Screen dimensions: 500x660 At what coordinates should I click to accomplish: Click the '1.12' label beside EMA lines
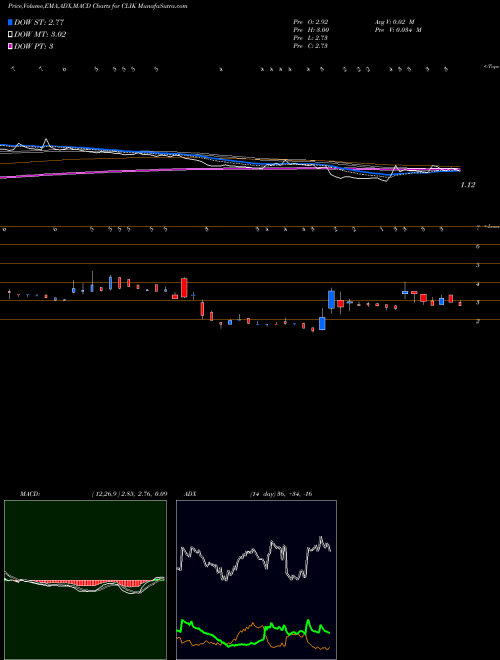click(x=468, y=185)
